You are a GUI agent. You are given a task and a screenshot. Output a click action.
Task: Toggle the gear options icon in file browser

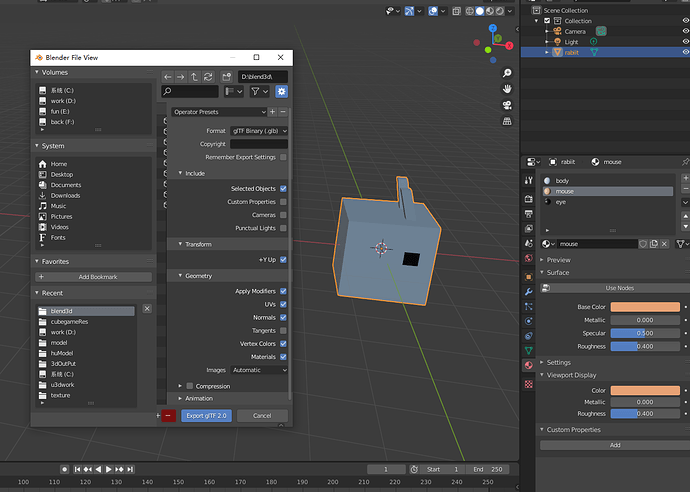point(281,92)
